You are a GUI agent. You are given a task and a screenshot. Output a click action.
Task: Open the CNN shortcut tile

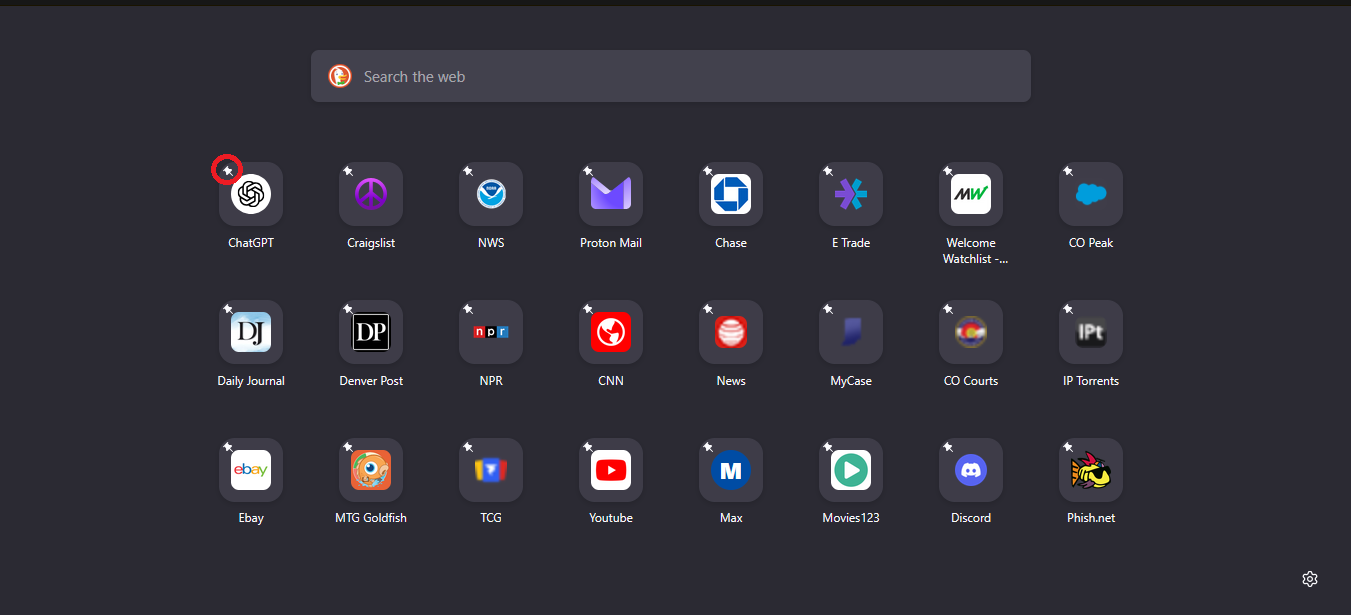tap(611, 332)
